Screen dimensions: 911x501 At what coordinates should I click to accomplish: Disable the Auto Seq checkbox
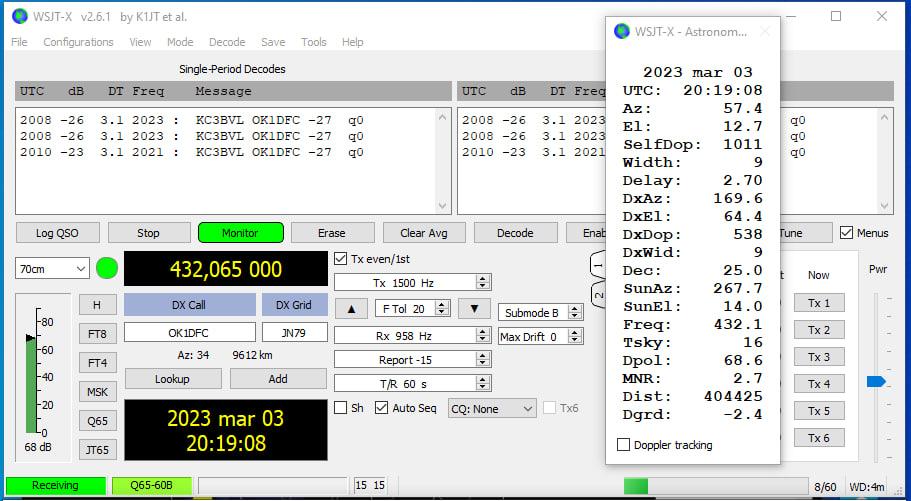pos(381,408)
